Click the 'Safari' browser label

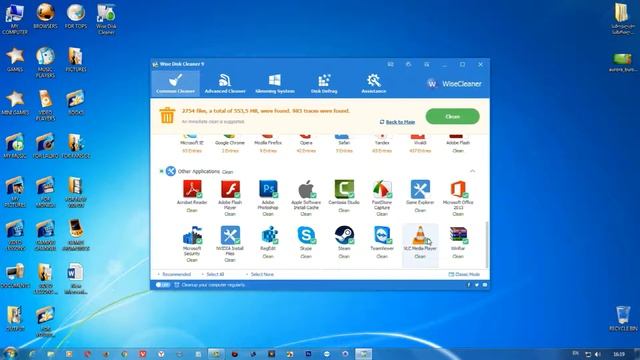(344, 143)
